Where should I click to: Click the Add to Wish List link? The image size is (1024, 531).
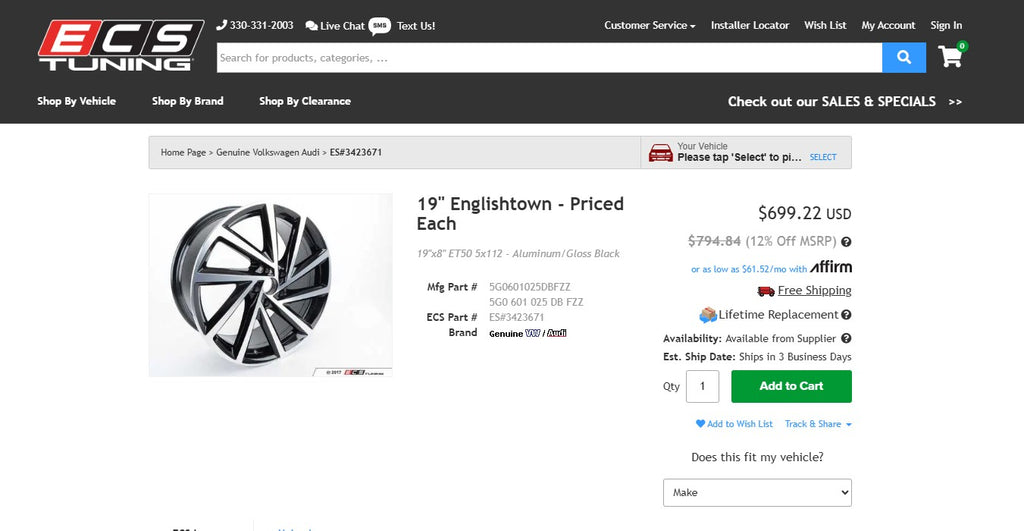coord(740,424)
